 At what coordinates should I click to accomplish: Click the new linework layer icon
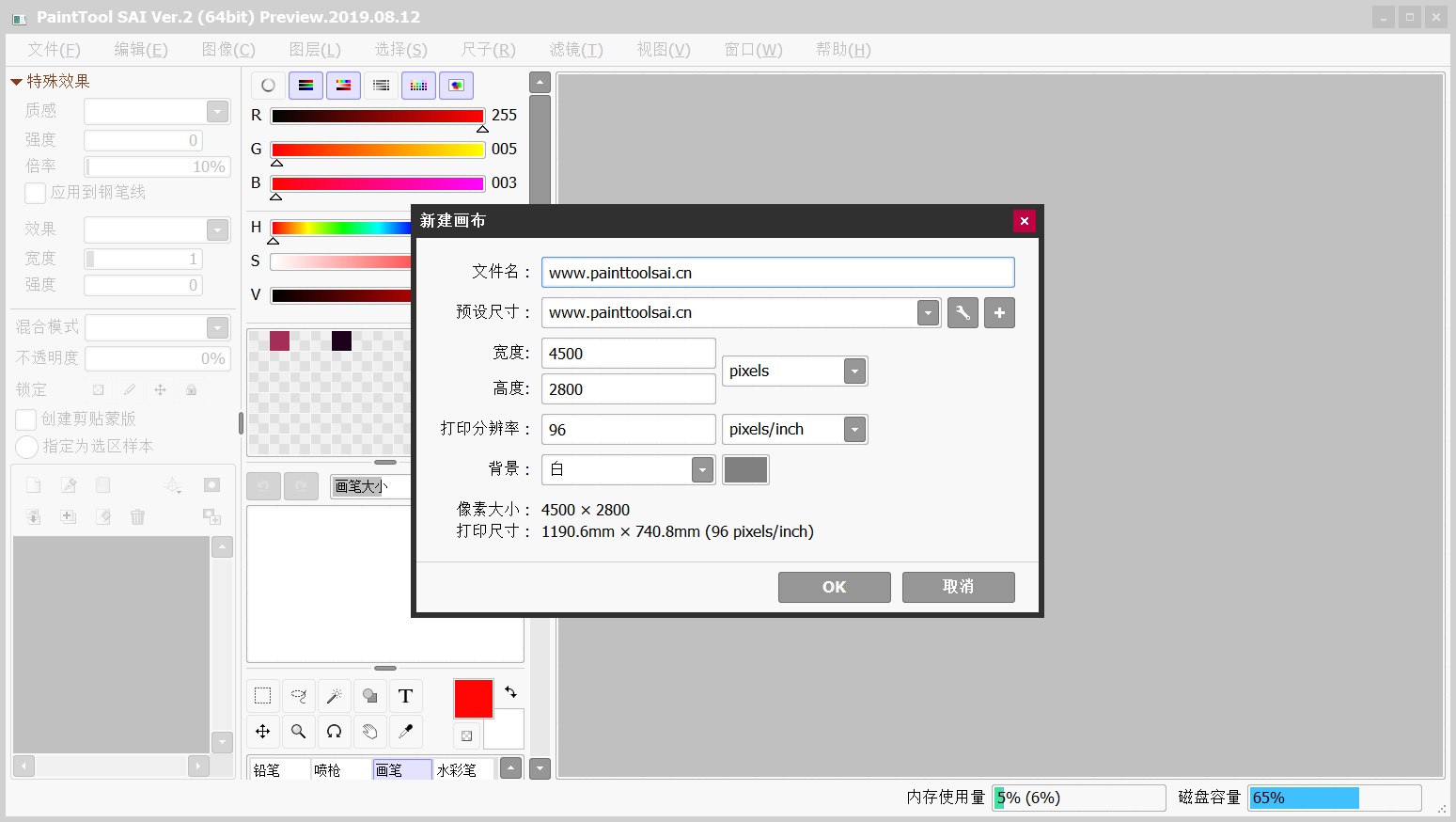tap(69, 485)
